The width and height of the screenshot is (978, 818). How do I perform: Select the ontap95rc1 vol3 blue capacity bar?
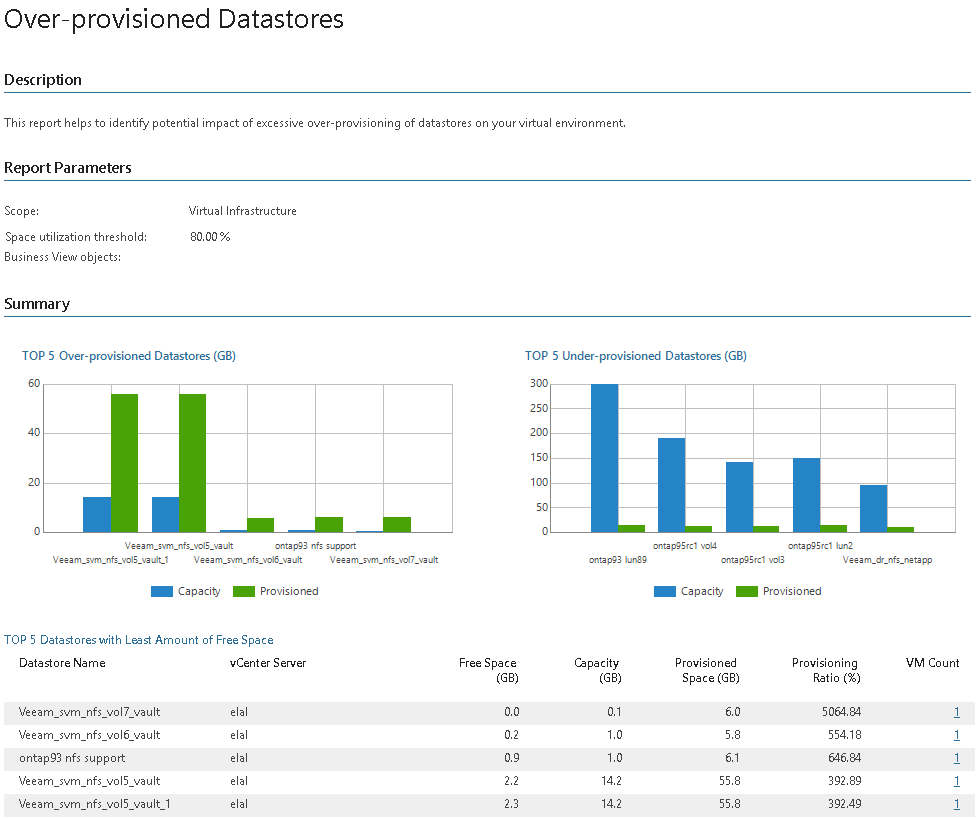coord(740,497)
